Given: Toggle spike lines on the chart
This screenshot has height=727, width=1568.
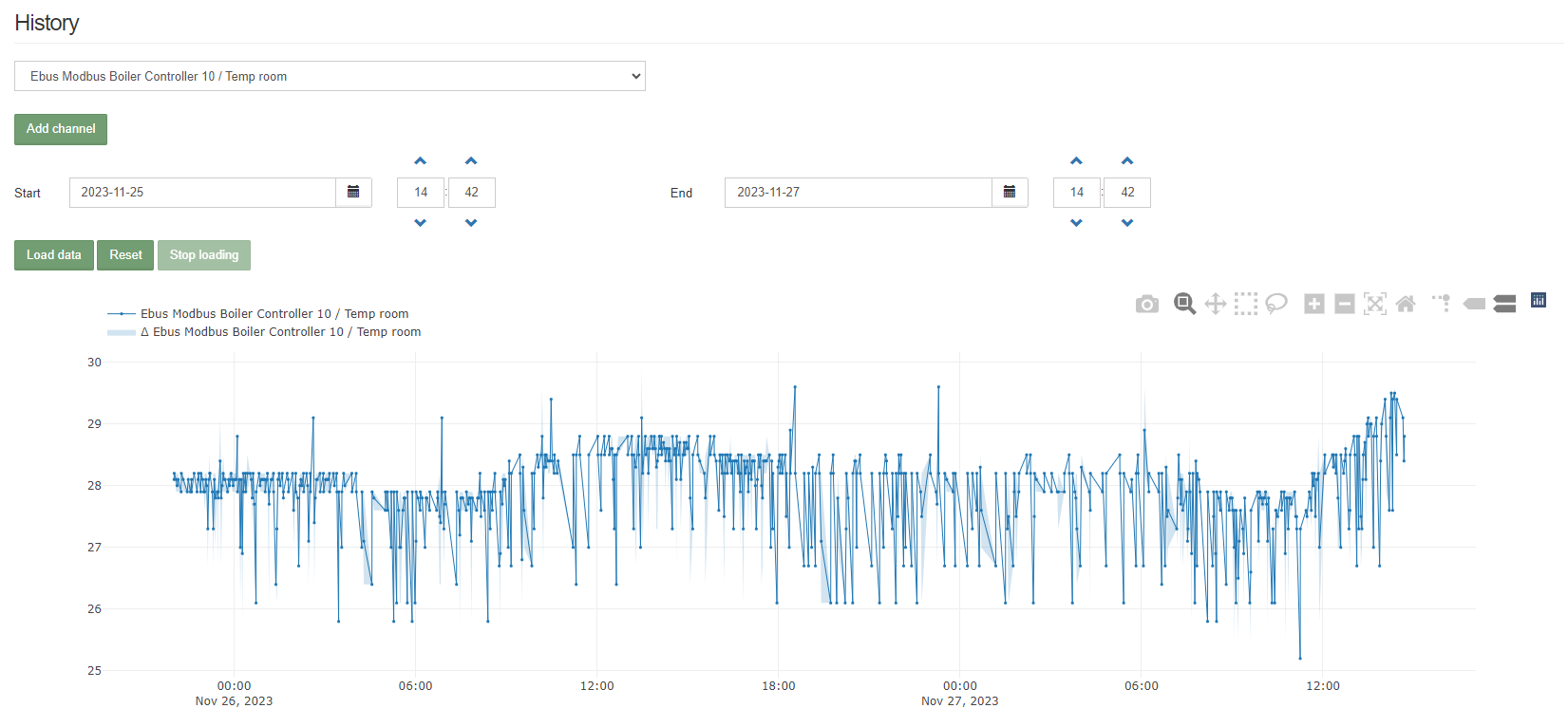Looking at the screenshot, I should (x=1442, y=304).
